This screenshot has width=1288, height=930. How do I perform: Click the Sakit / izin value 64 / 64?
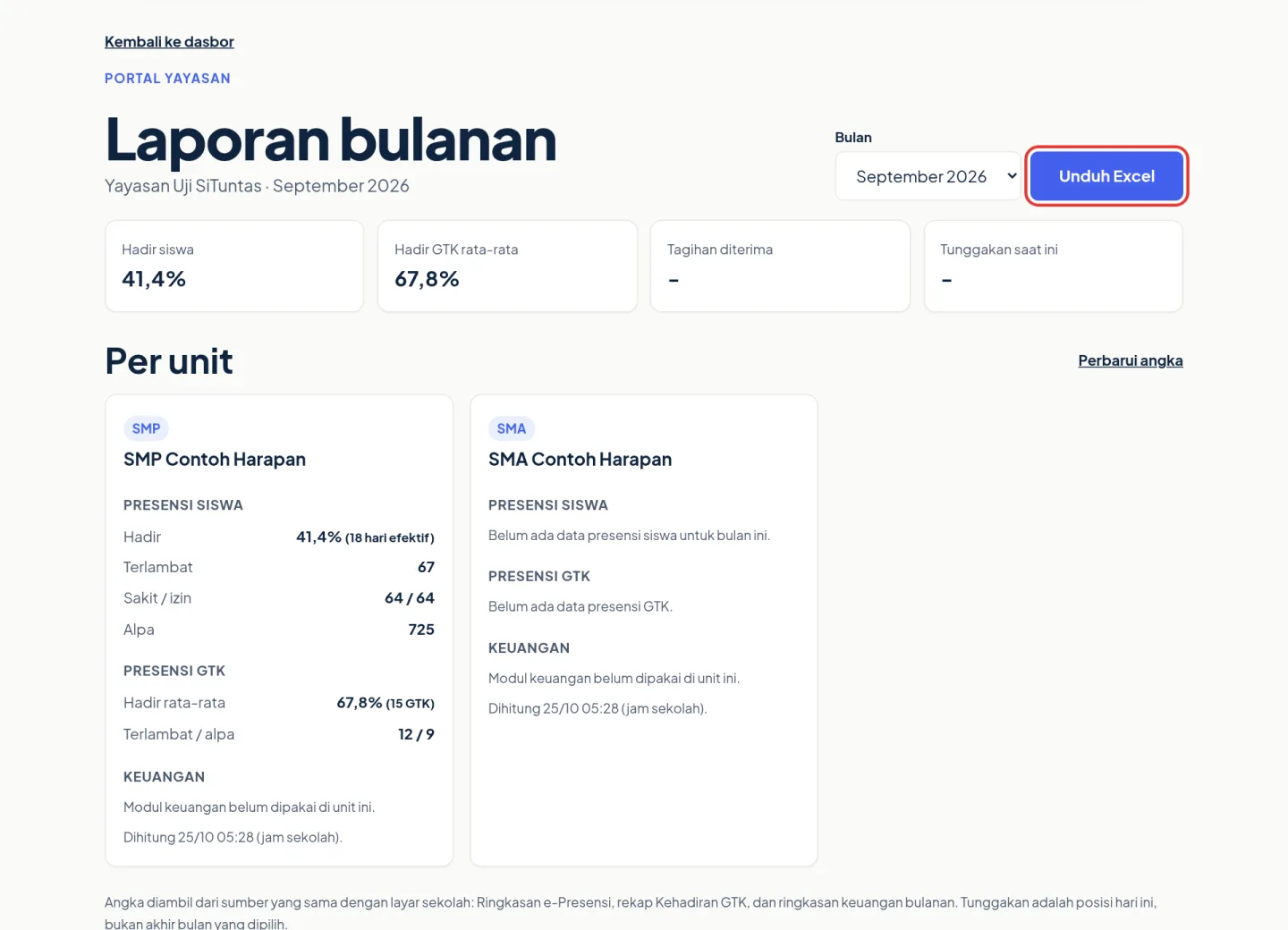(x=410, y=598)
